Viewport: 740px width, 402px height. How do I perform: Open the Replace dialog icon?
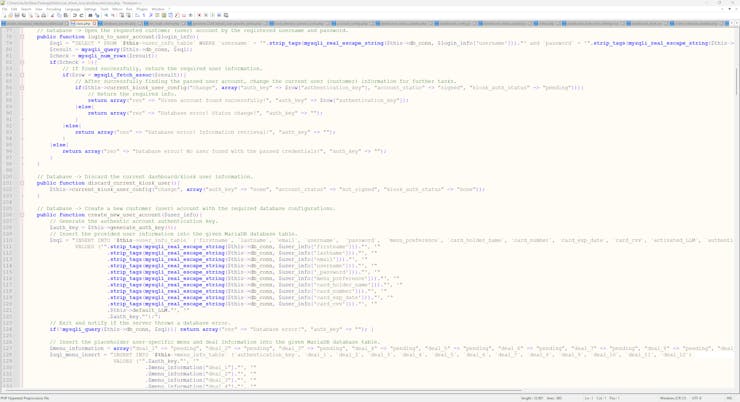pos(97,15)
